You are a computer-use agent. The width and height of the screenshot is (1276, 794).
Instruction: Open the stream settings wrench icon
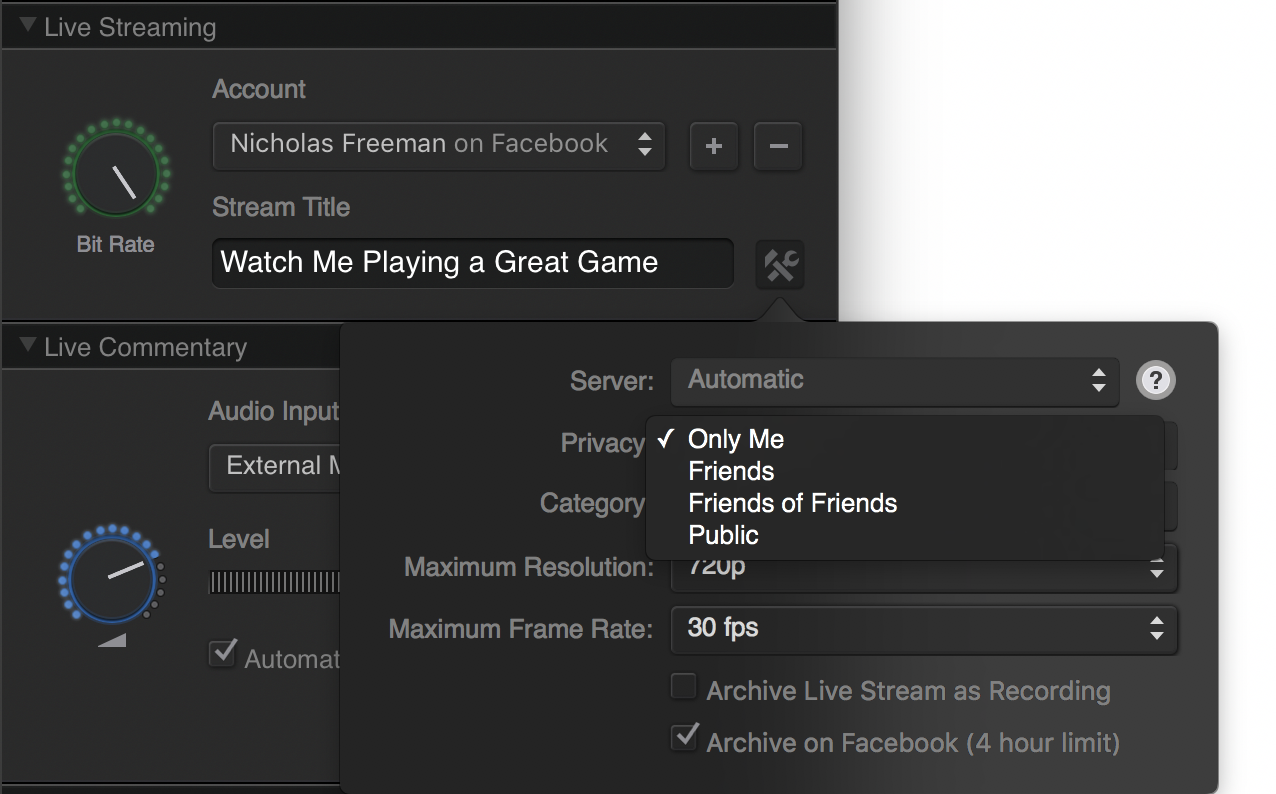point(780,264)
